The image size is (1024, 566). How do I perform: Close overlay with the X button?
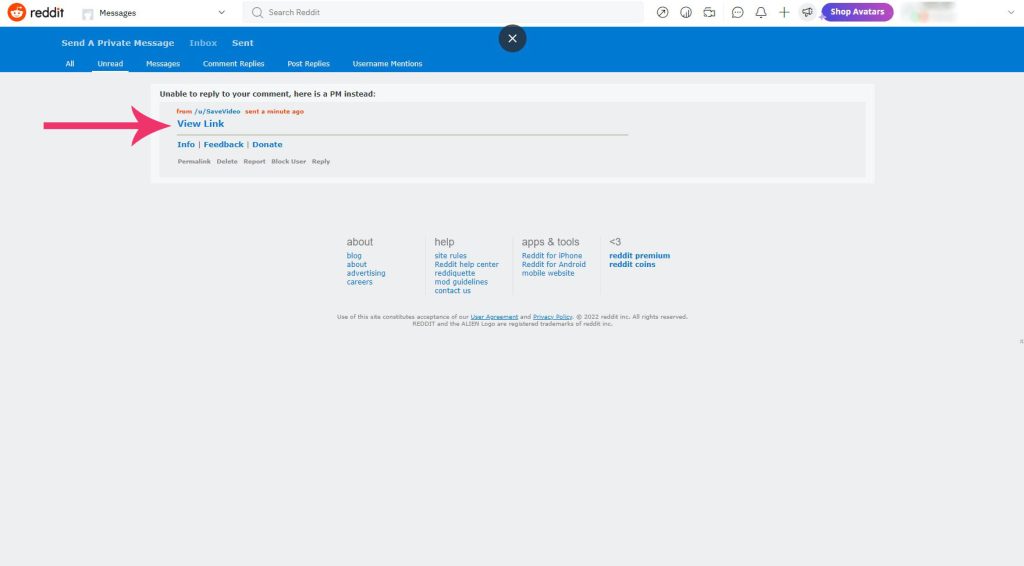(x=512, y=39)
